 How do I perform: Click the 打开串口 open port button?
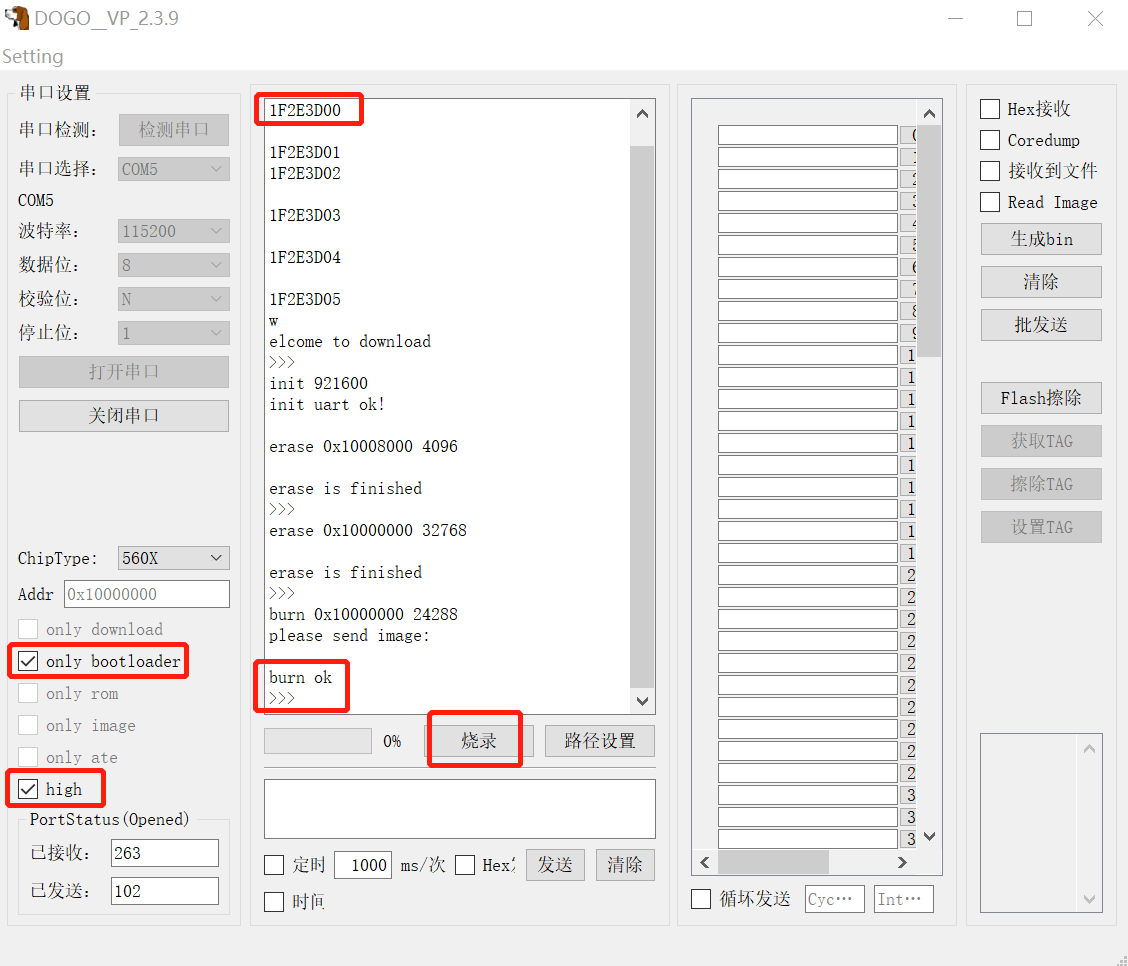(x=124, y=372)
